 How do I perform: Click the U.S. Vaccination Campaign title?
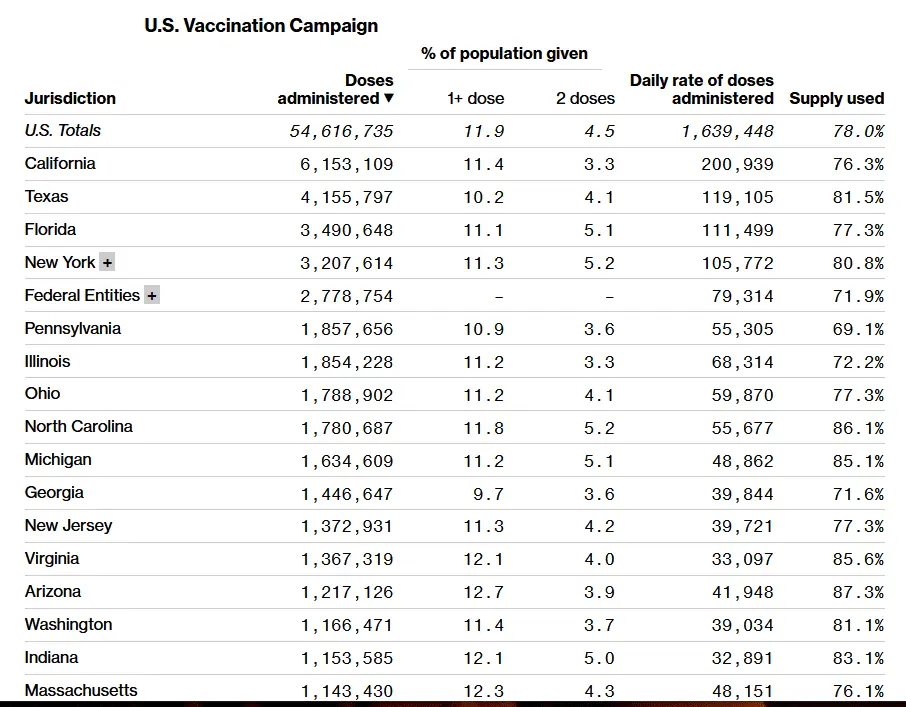261,26
